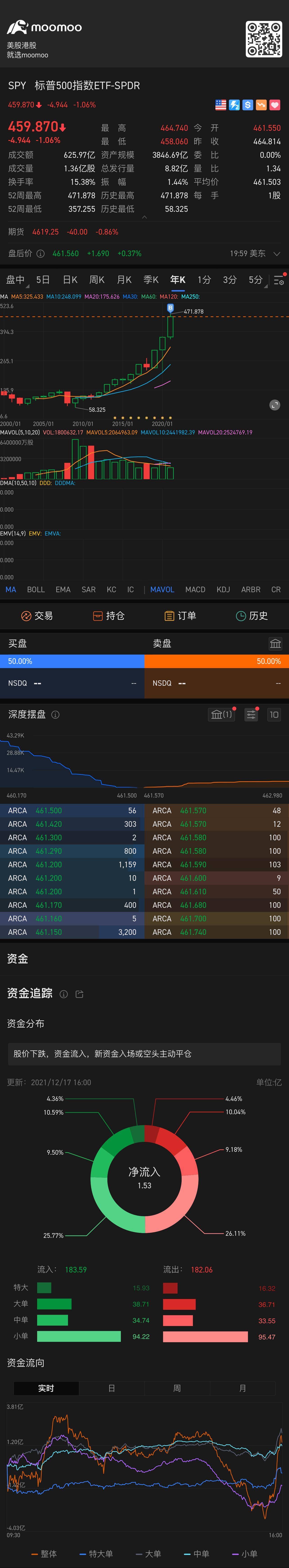Tap the blue dollar-sign badge icon
289x1568 pixels.
(x=248, y=105)
